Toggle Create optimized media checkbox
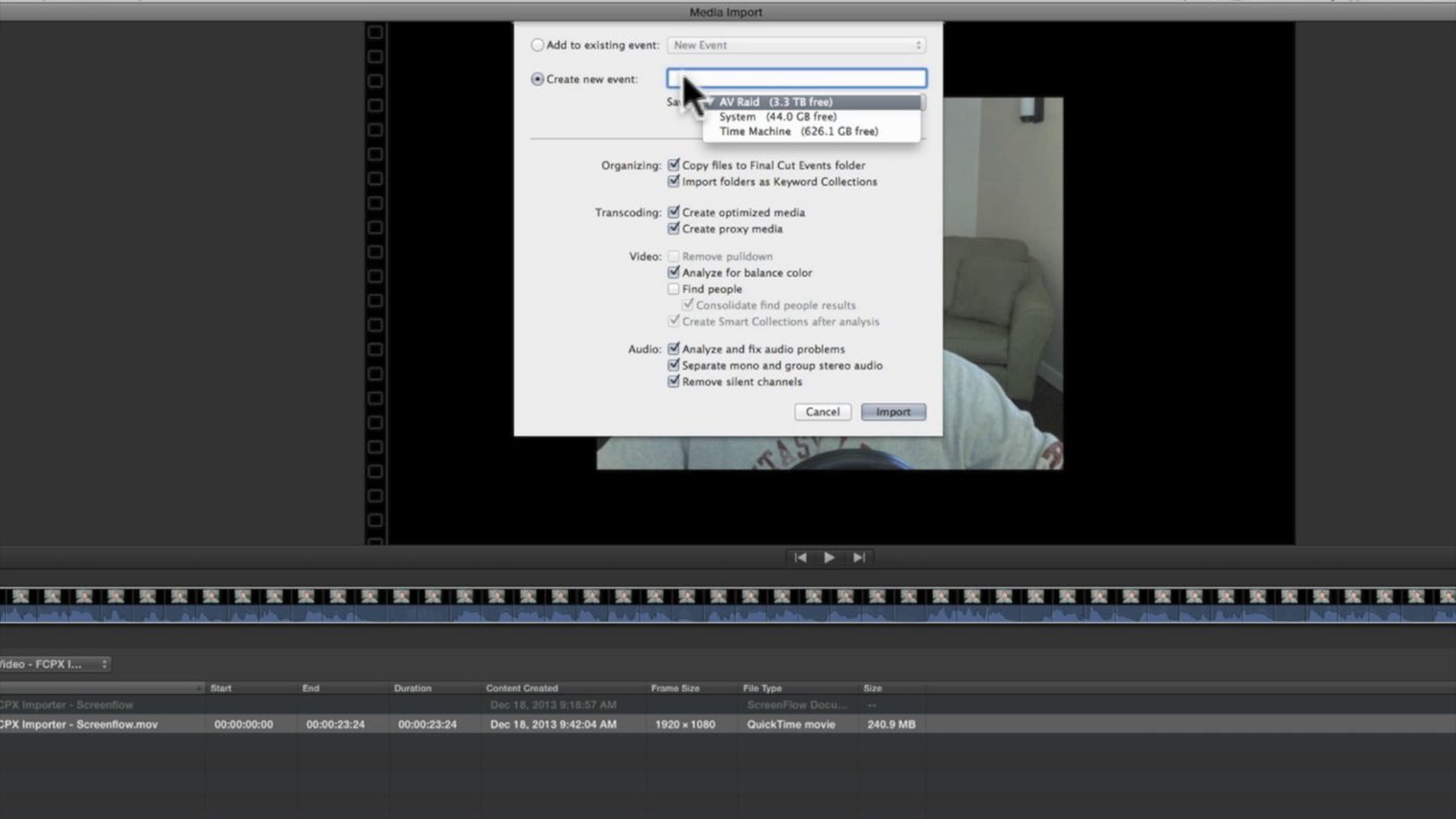The image size is (1456, 819). (x=673, y=212)
